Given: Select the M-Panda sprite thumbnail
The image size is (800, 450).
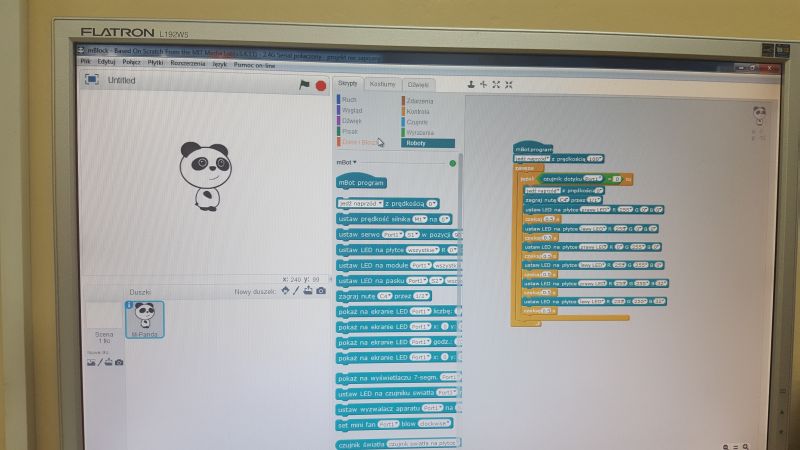Looking at the screenshot, I should click(145, 319).
